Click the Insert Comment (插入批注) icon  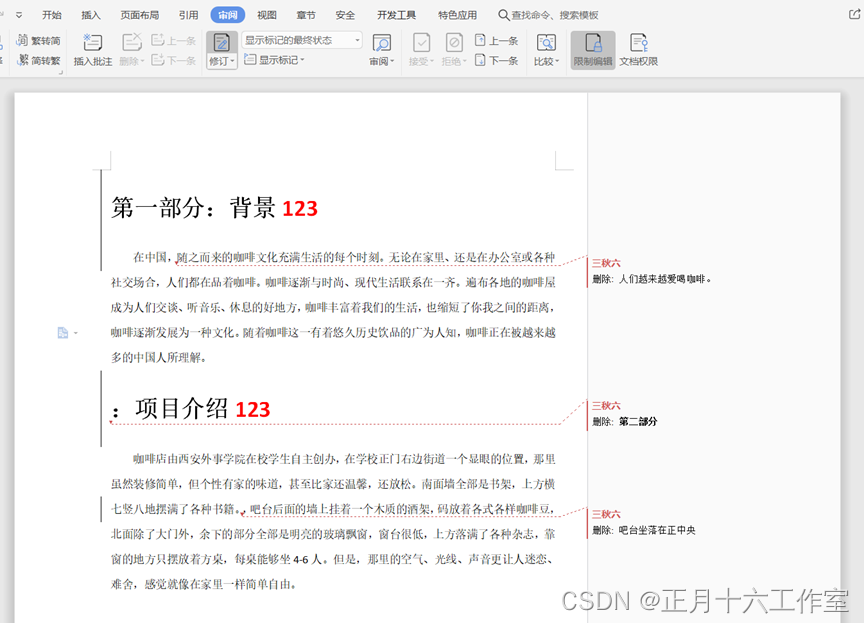coord(93,43)
